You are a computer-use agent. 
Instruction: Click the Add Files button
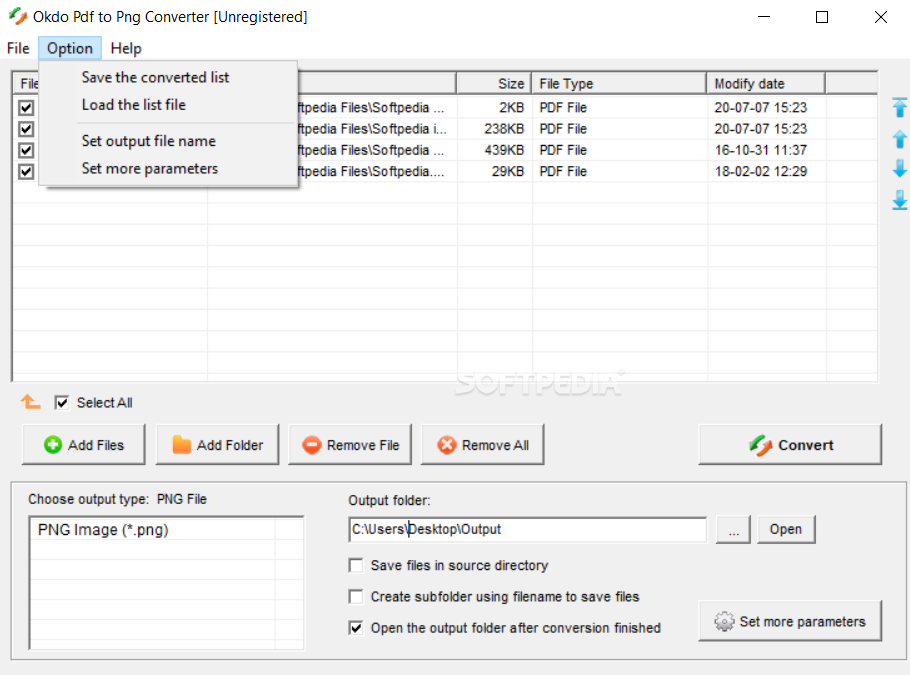[84, 445]
